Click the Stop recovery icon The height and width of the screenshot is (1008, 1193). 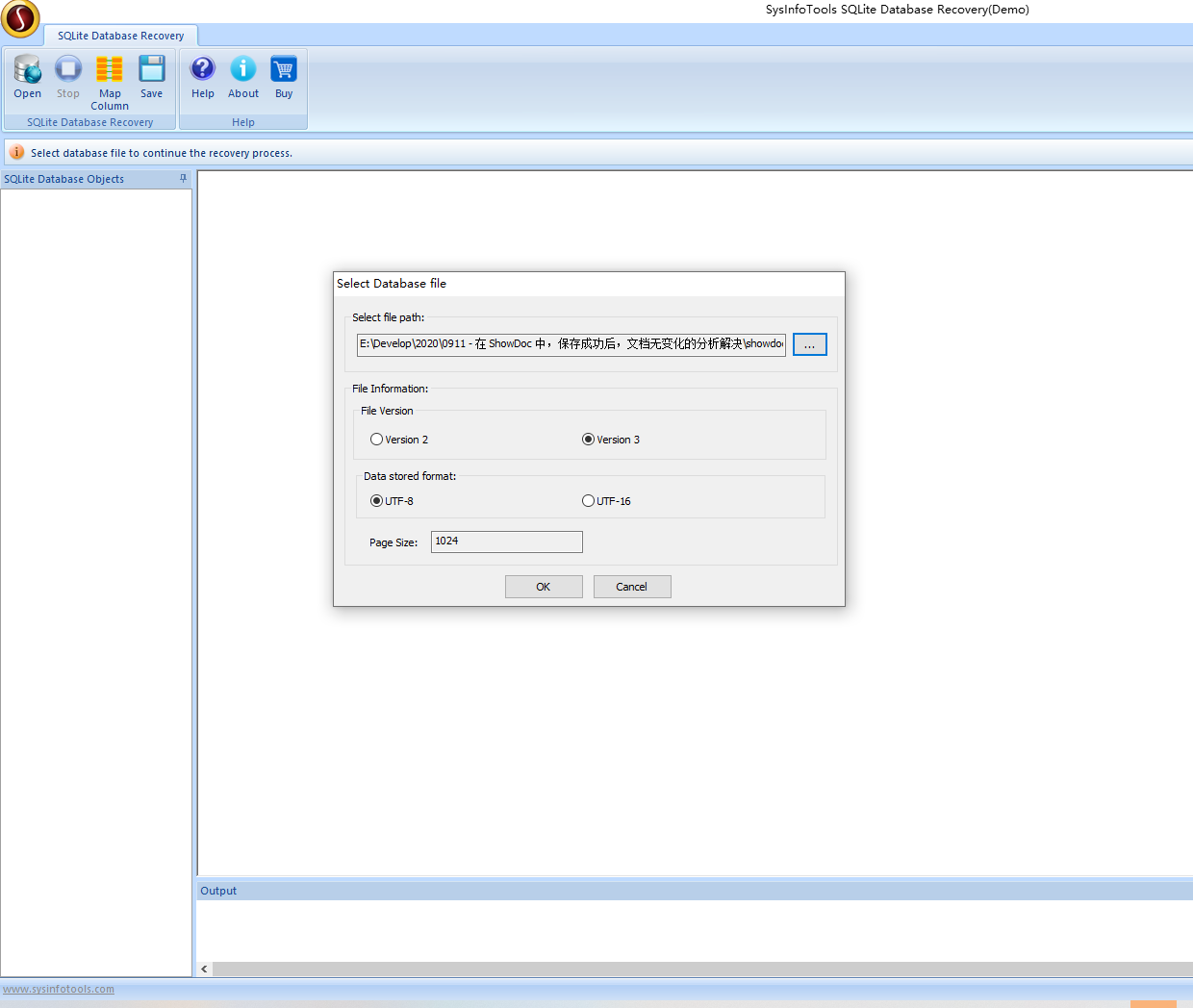tap(67, 77)
